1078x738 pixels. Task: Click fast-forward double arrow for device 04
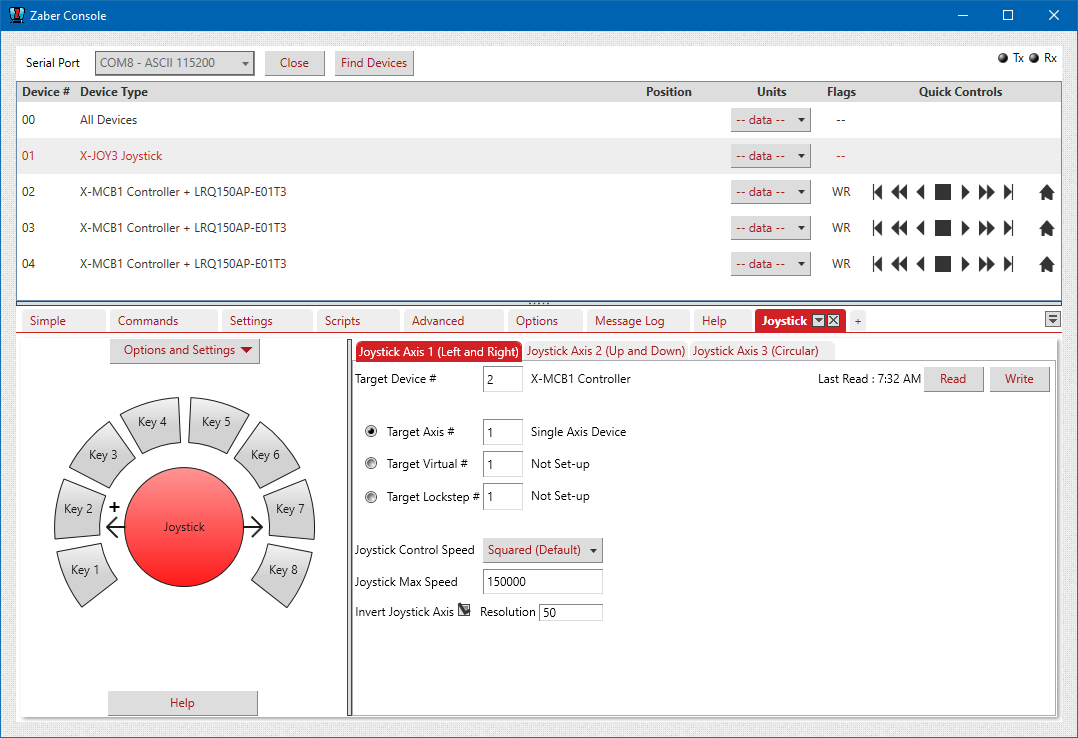[987, 263]
